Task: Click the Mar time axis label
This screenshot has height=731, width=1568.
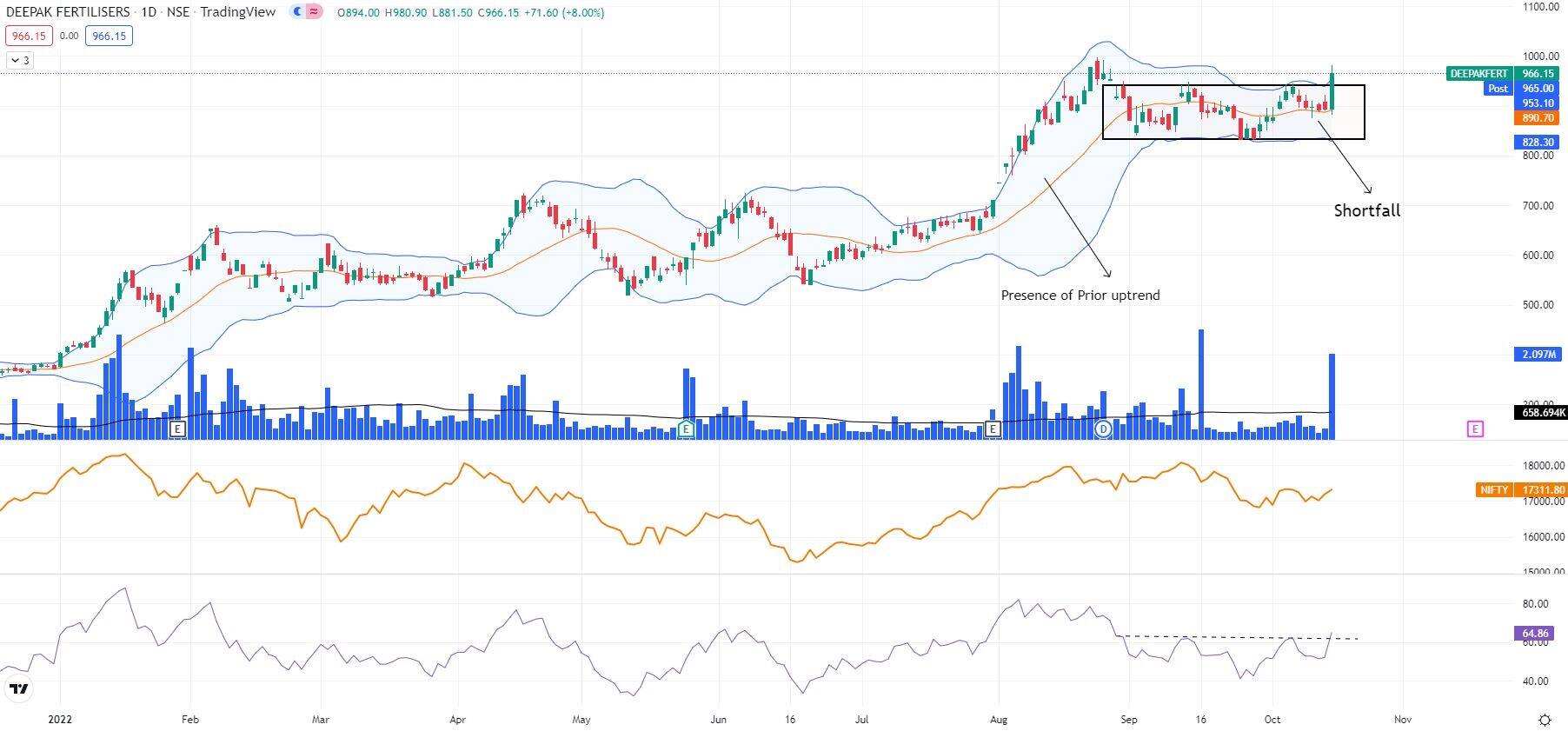Action: [x=321, y=720]
